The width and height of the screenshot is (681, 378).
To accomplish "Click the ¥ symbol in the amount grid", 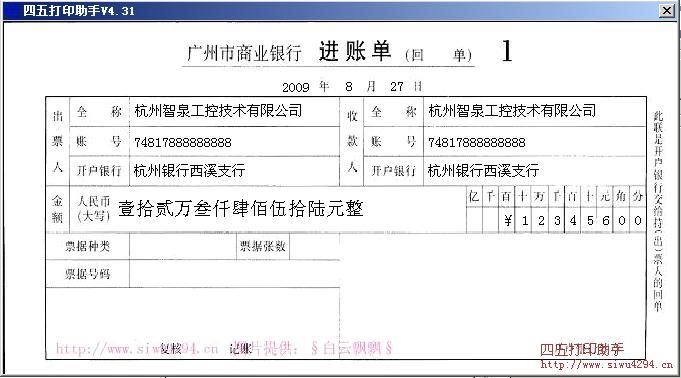I will point(508,221).
